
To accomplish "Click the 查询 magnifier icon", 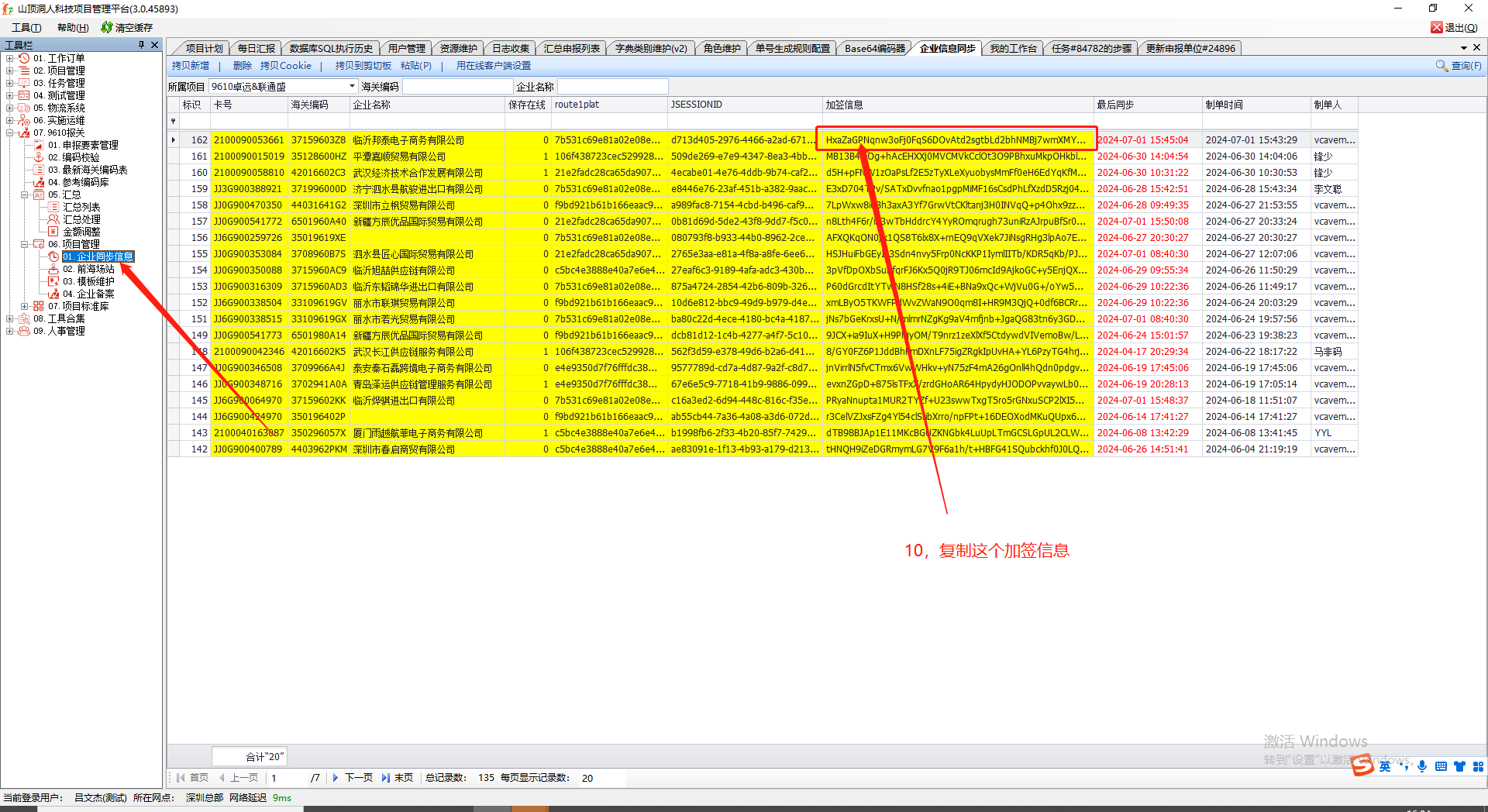I will (1441, 66).
